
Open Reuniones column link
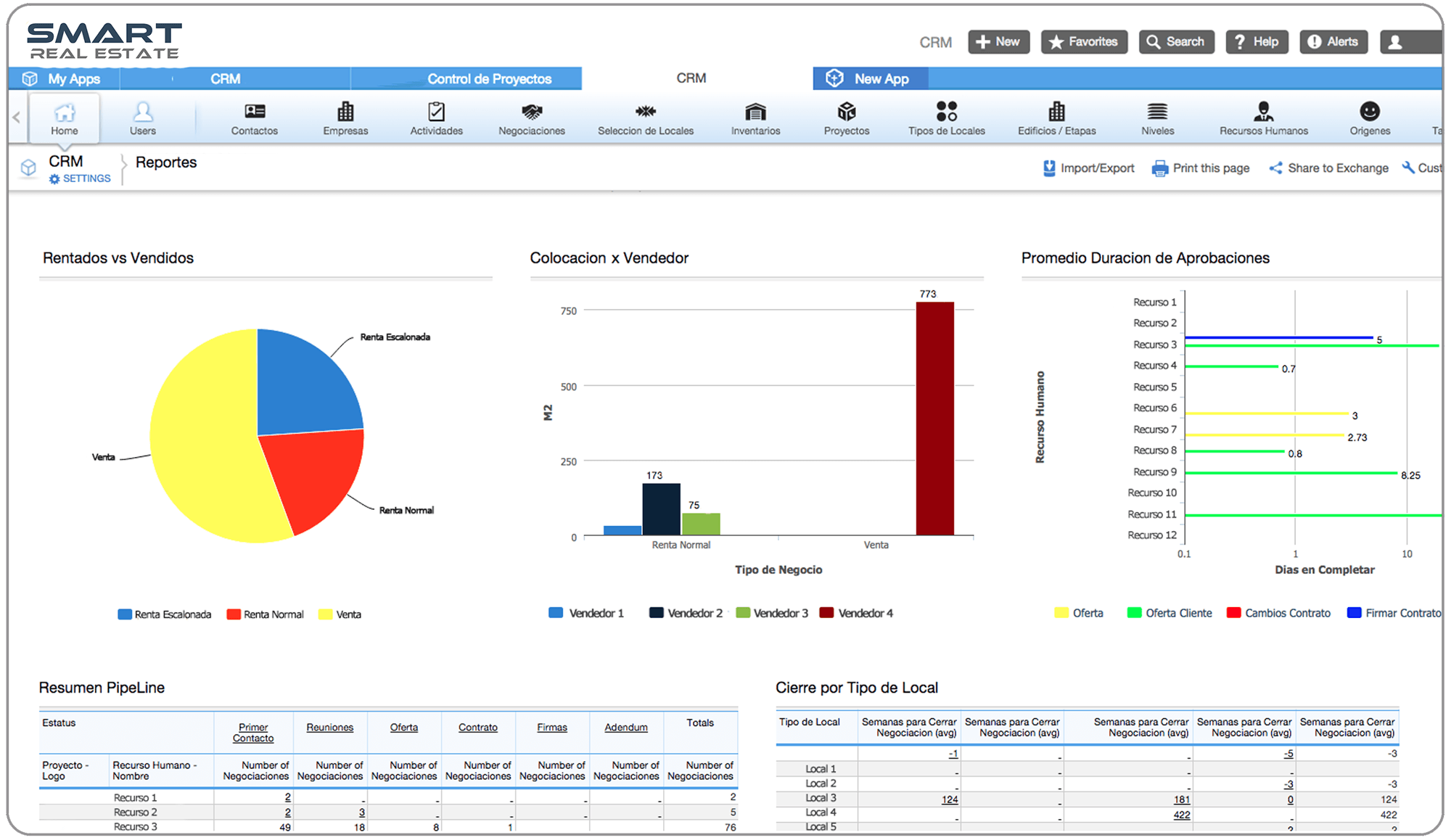coord(330,728)
